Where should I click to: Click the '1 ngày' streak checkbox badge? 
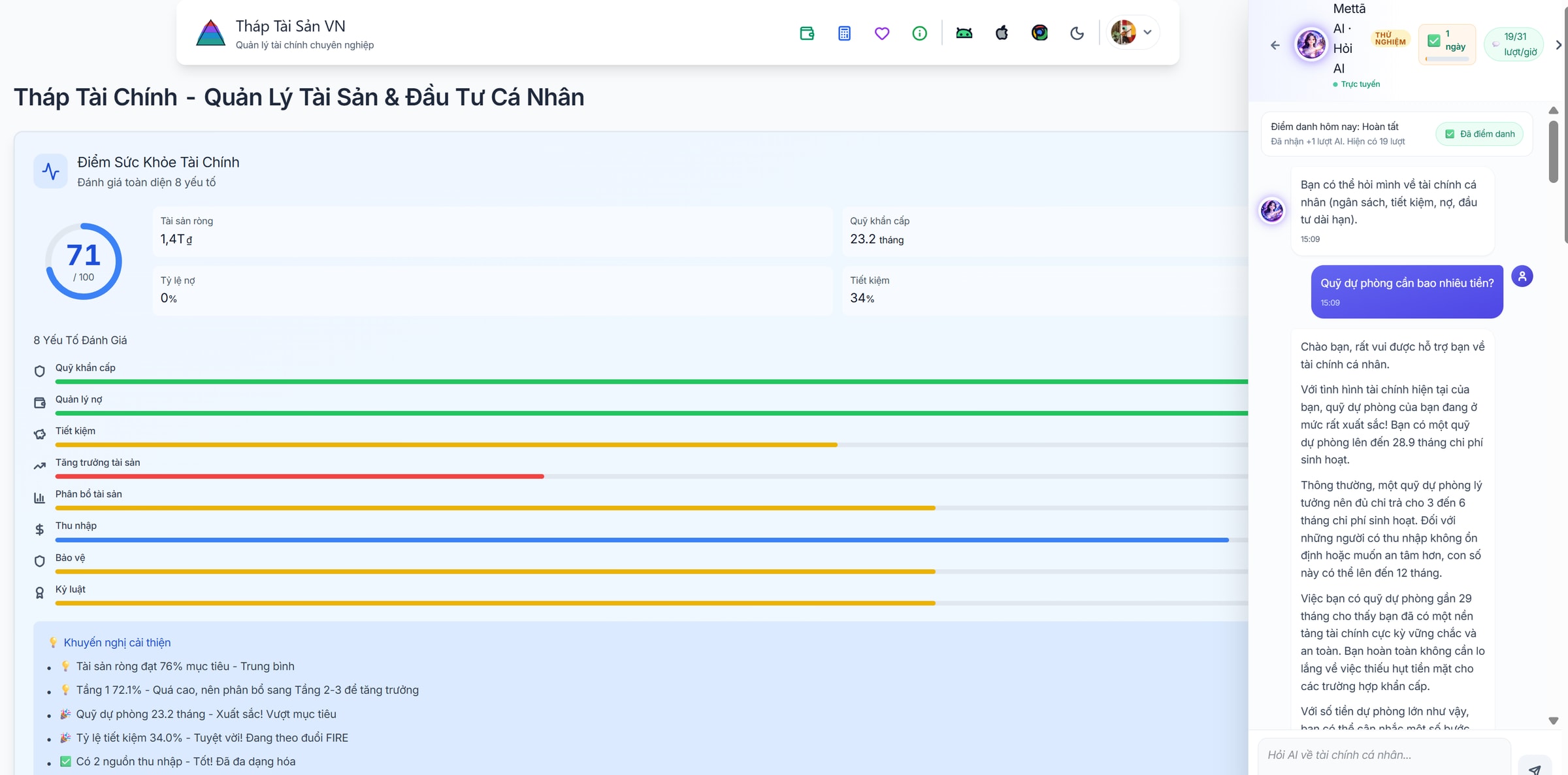(1447, 42)
